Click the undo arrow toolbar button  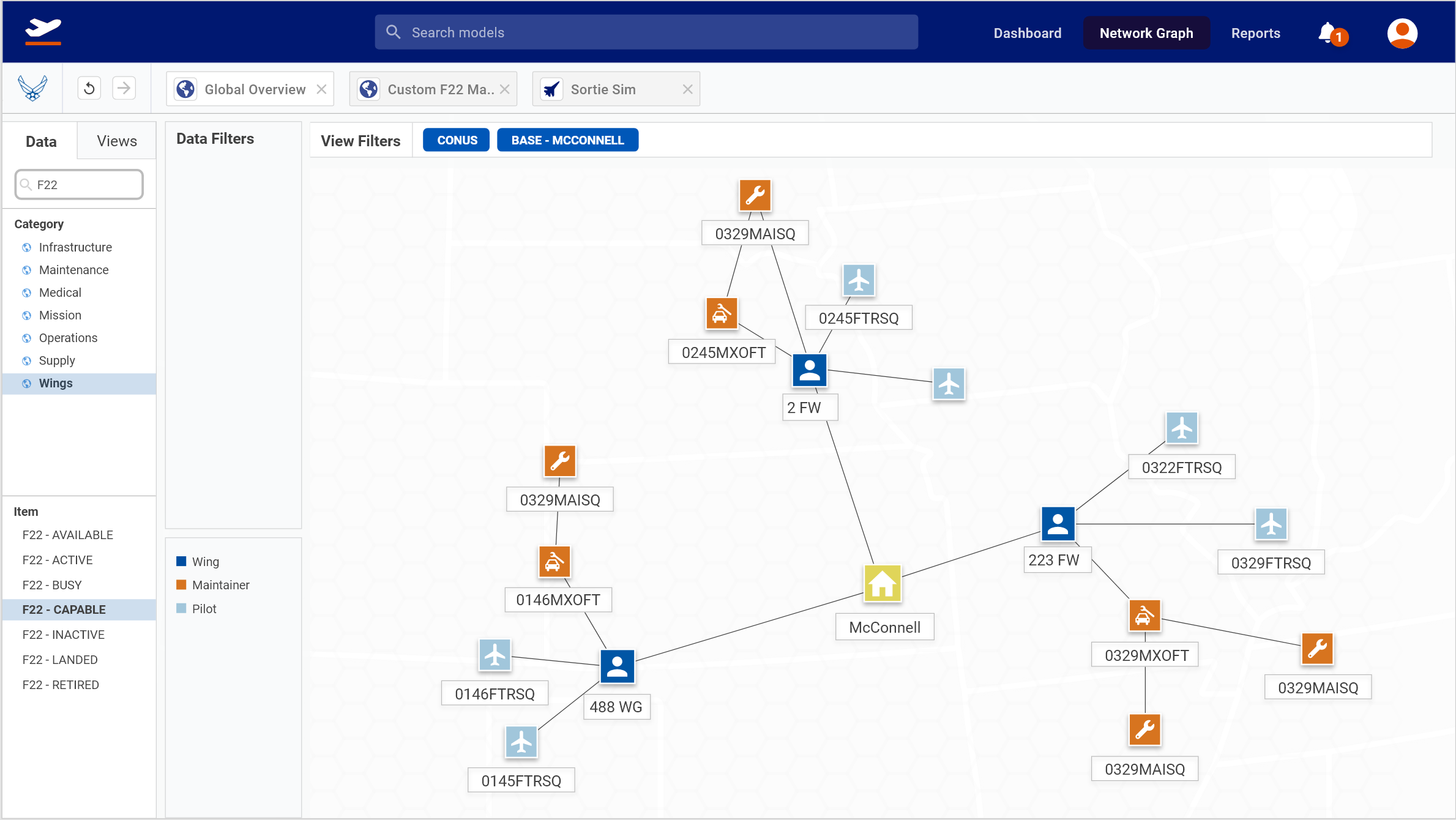[89, 88]
